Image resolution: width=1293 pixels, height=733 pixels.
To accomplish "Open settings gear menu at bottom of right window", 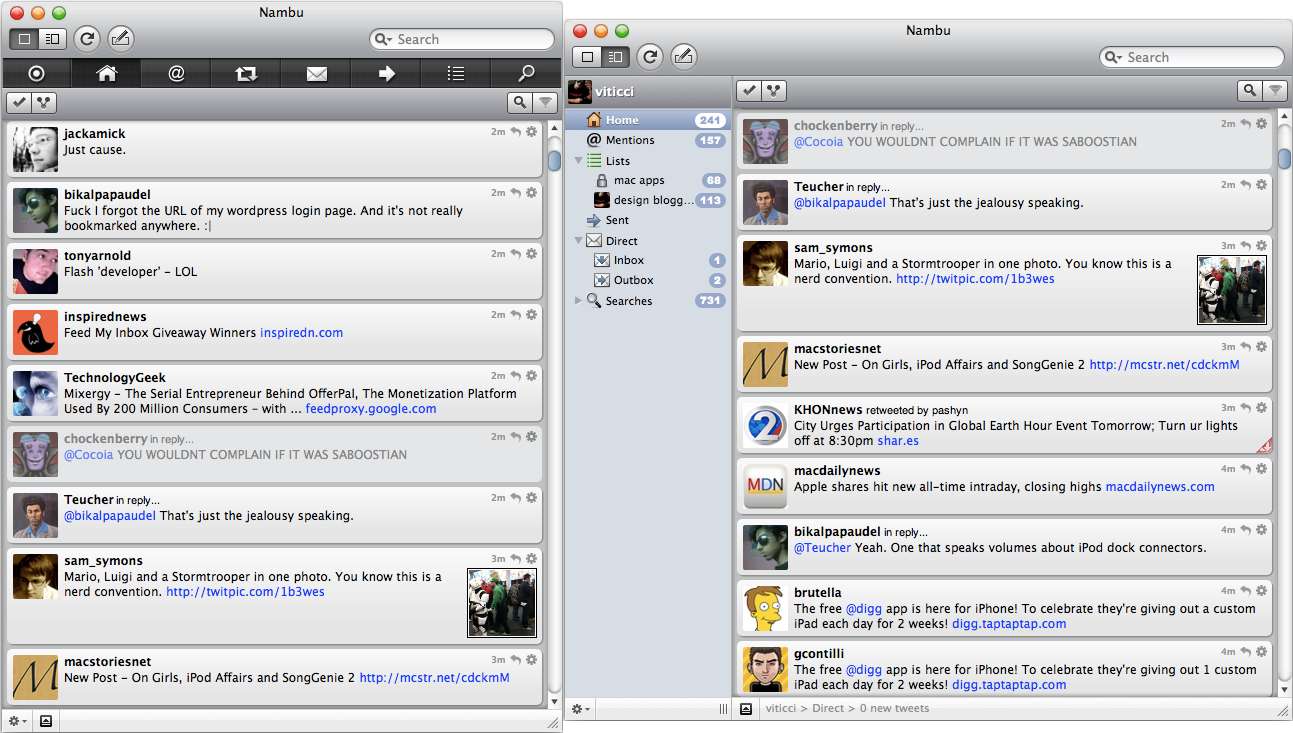I will pos(580,709).
